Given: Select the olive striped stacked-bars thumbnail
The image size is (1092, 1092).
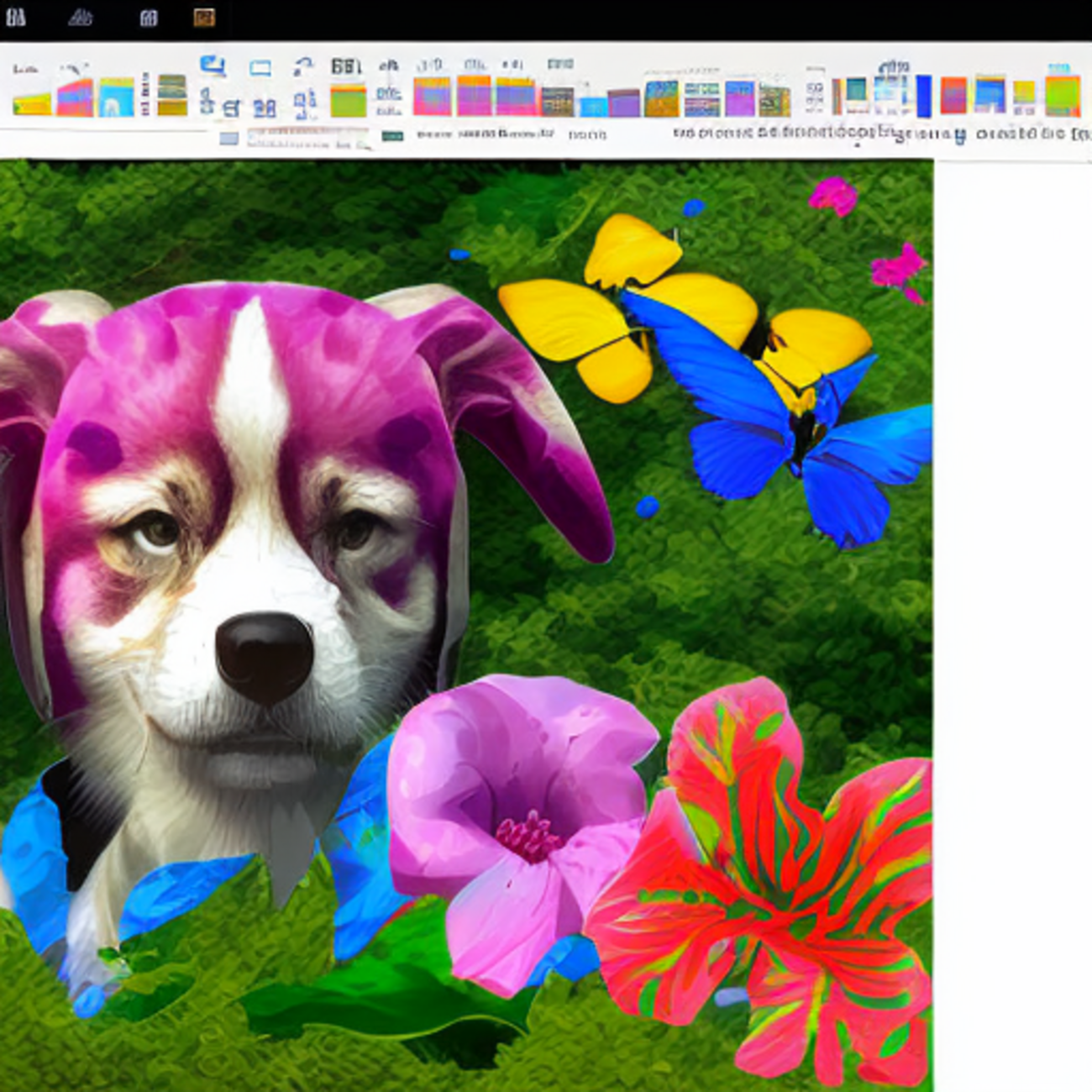Looking at the screenshot, I should click(x=172, y=95).
